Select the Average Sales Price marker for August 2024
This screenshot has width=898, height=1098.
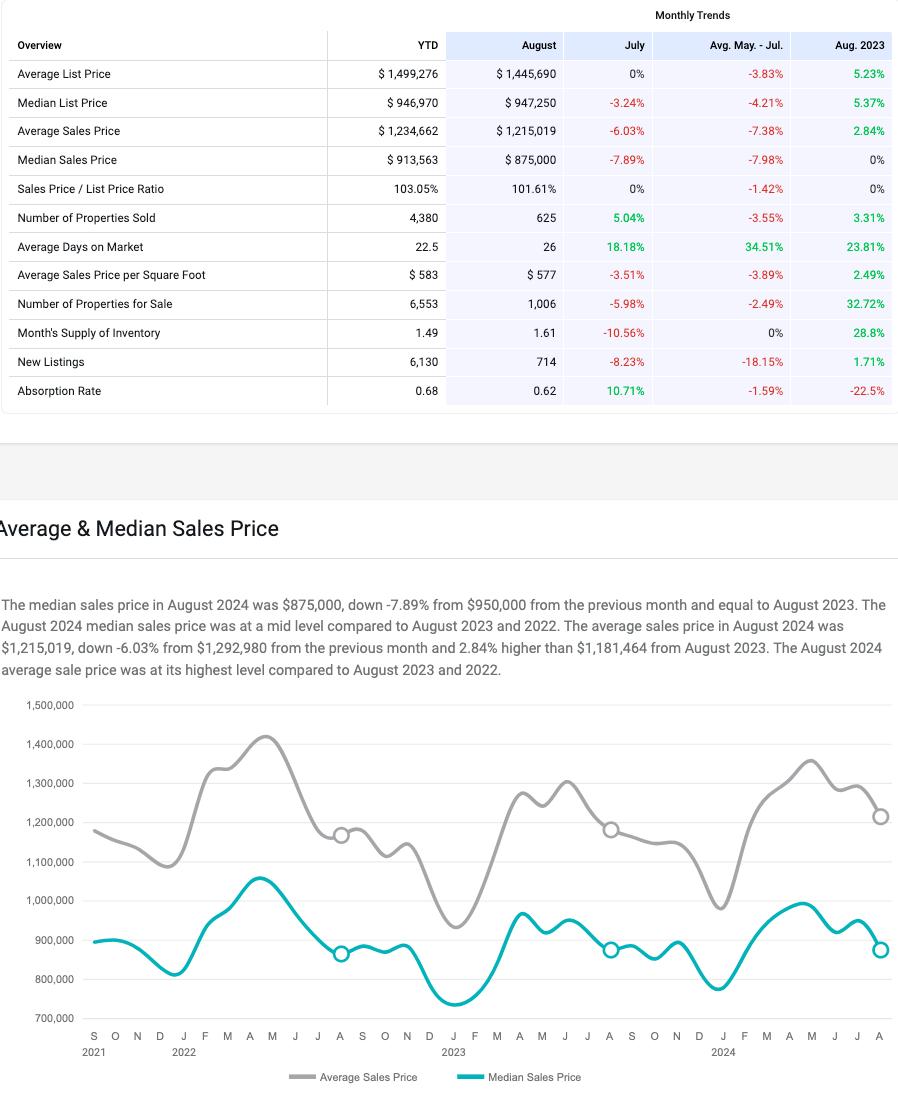880,817
